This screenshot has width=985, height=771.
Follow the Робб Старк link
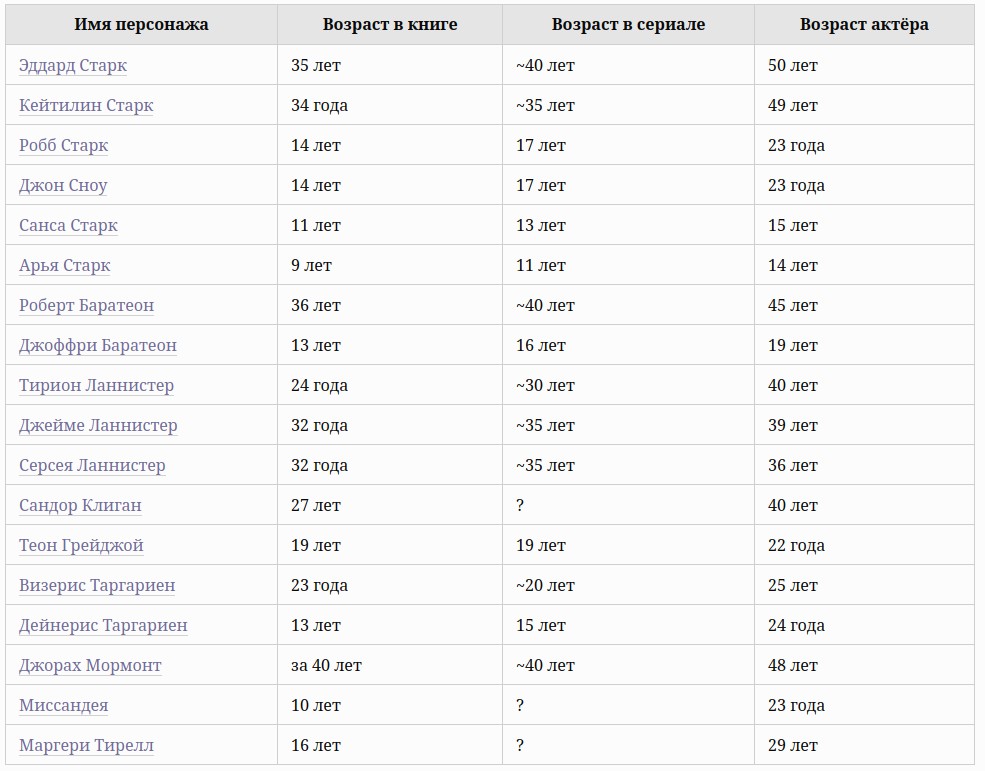pyautogui.click(x=63, y=146)
